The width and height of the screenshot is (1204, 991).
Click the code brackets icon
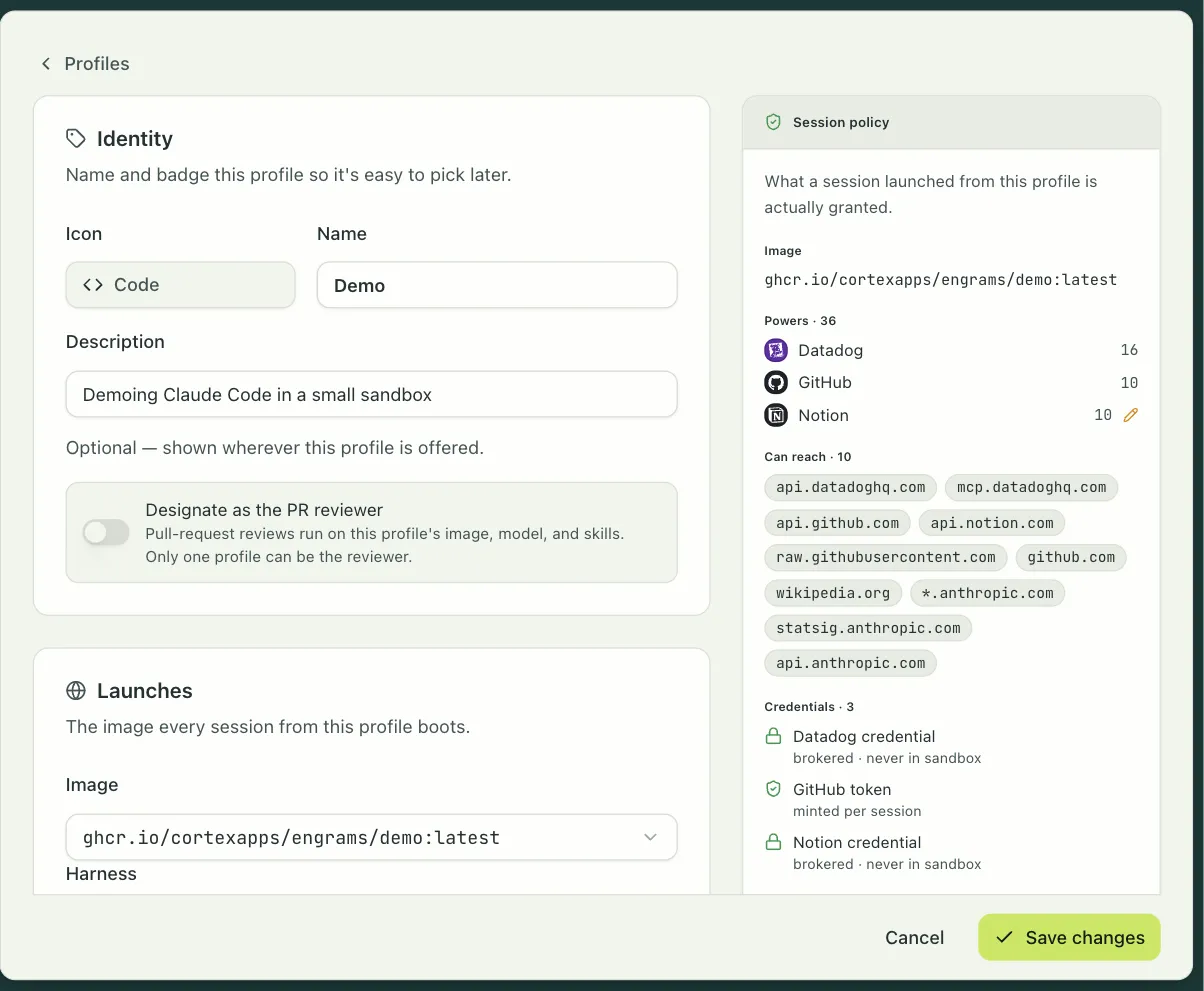click(93, 285)
